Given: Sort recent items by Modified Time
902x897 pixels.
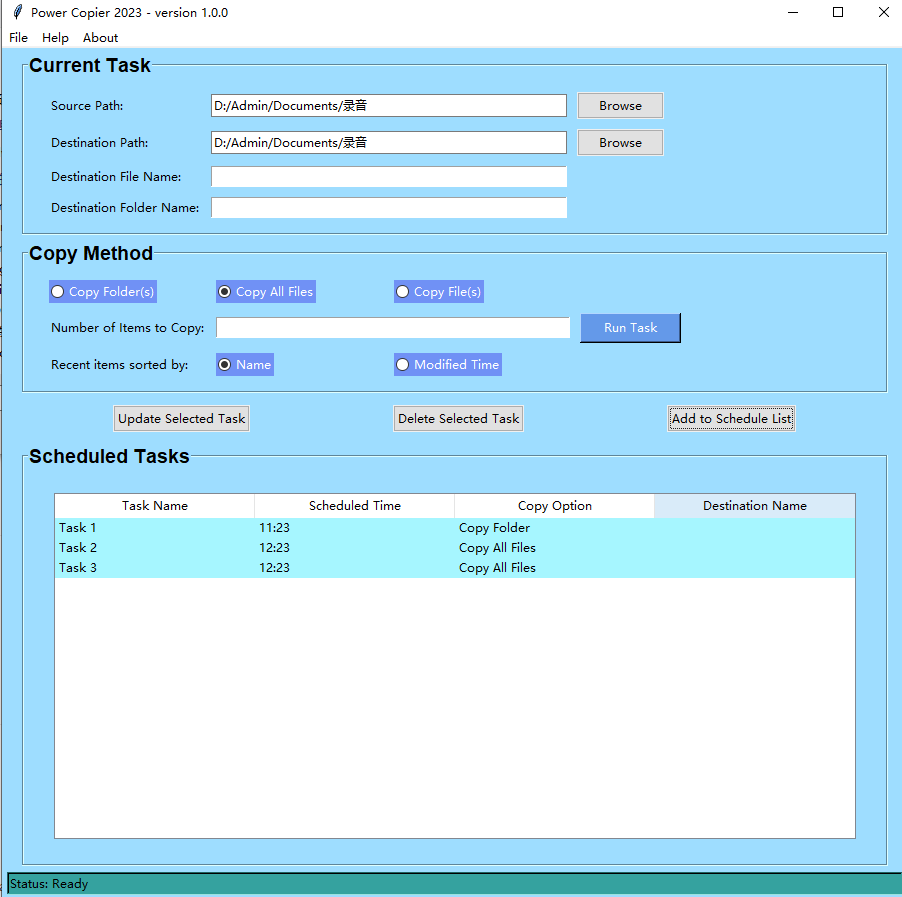Looking at the screenshot, I should tap(448, 365).
